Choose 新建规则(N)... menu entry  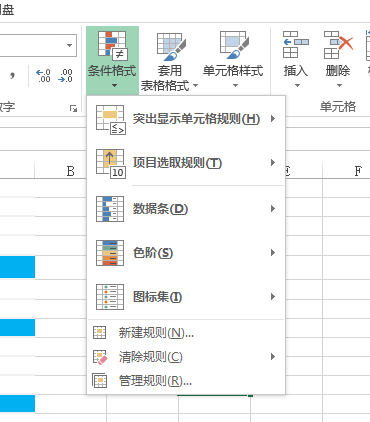(186, 333)
